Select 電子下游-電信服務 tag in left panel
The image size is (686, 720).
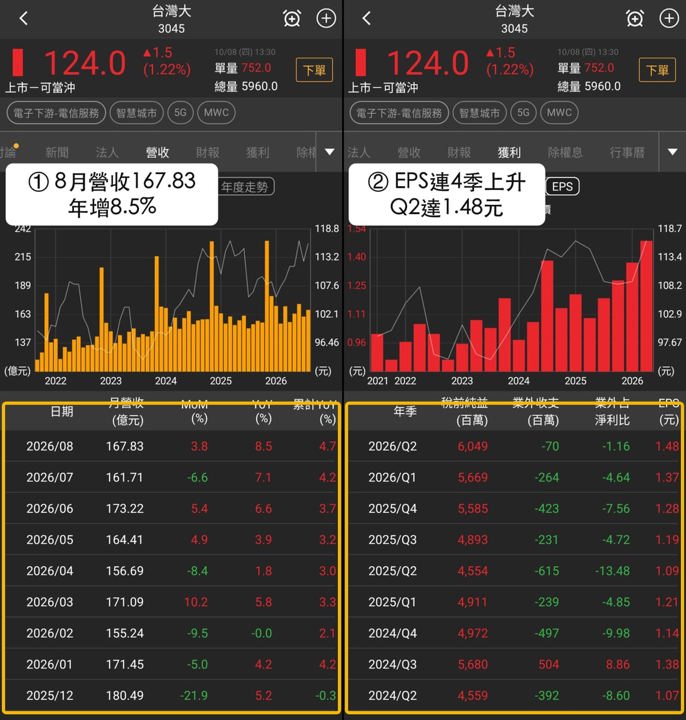click(x=56, y=113)
